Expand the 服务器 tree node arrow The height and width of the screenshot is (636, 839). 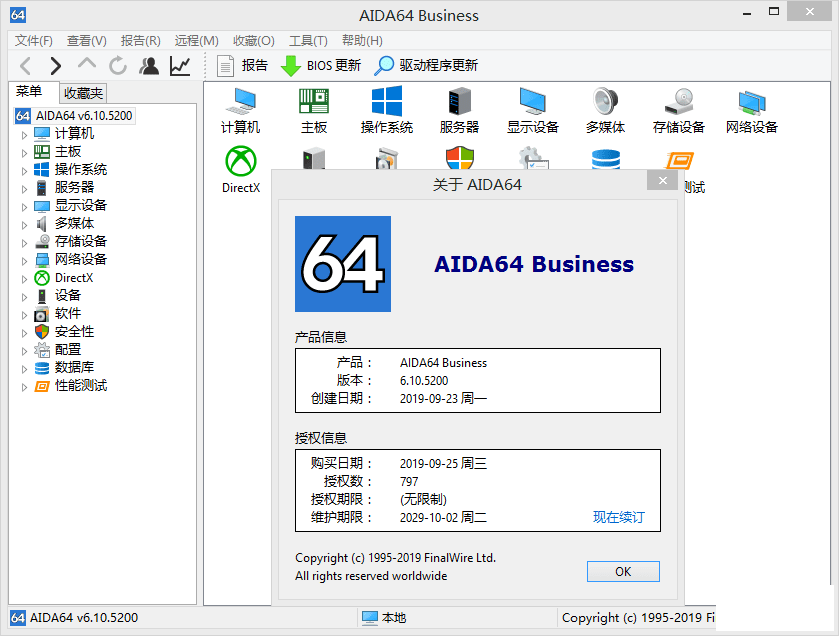(x=24, y=188)
